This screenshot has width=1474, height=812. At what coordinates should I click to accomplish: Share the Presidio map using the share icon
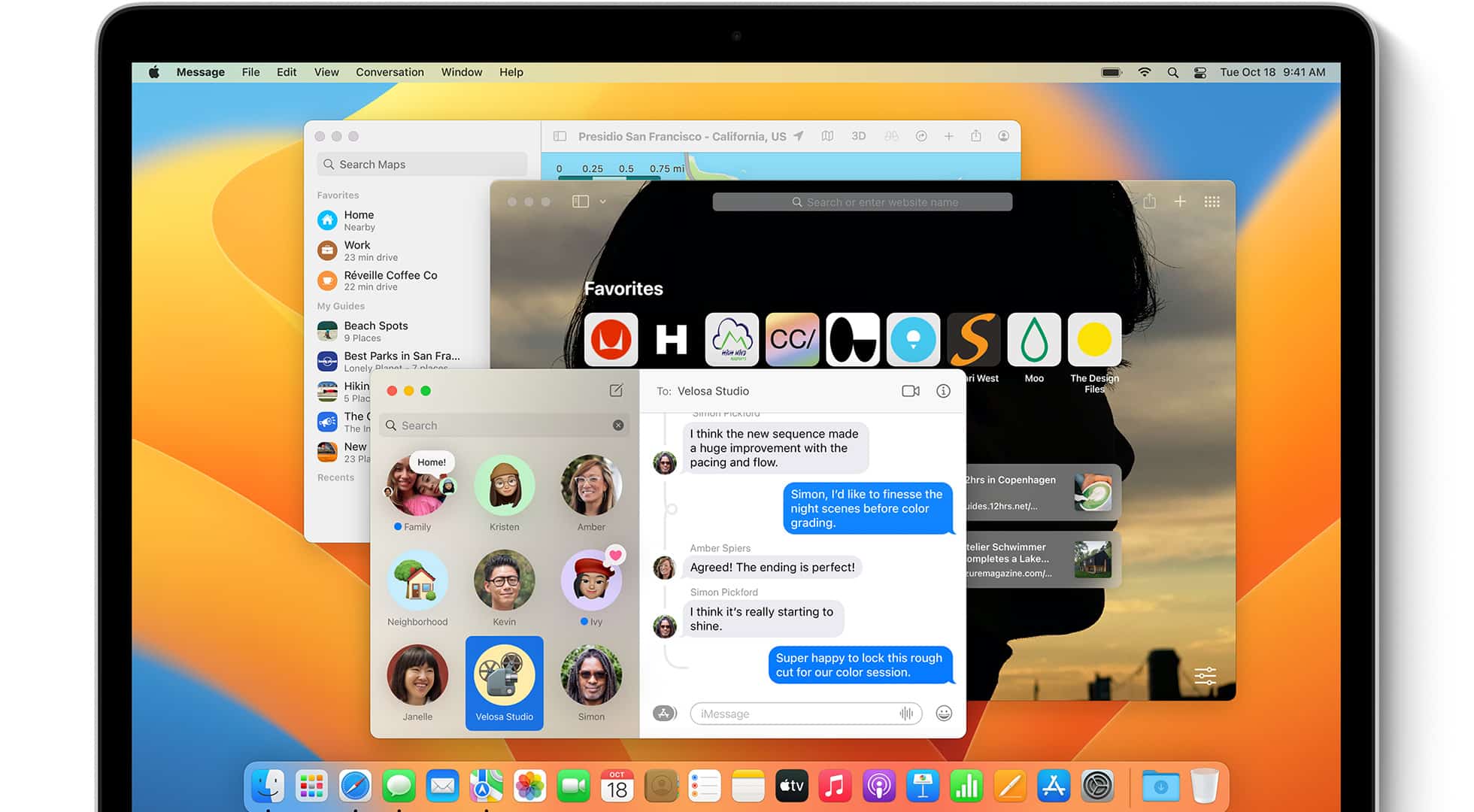coord(975,136)
